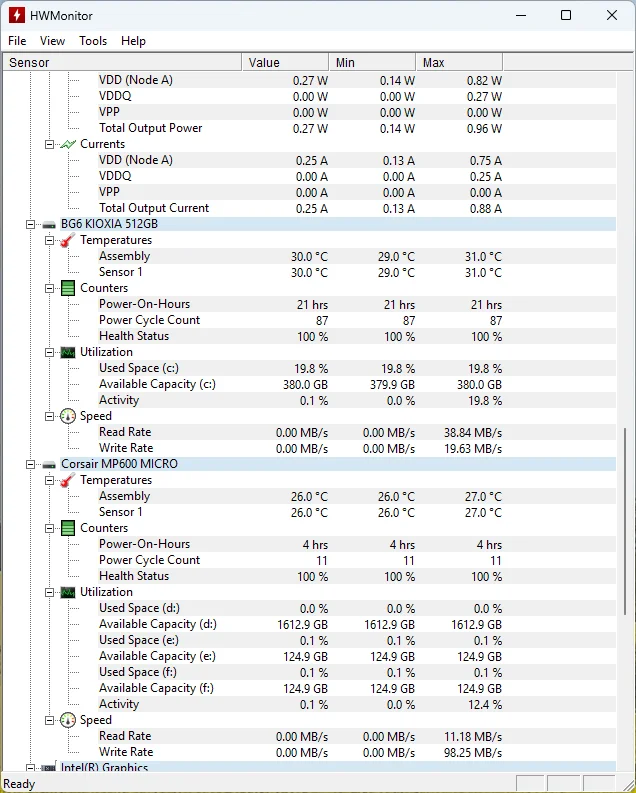Click the thermometer icon under Corsair MP600
636x793 pixels.
[68, 480]
